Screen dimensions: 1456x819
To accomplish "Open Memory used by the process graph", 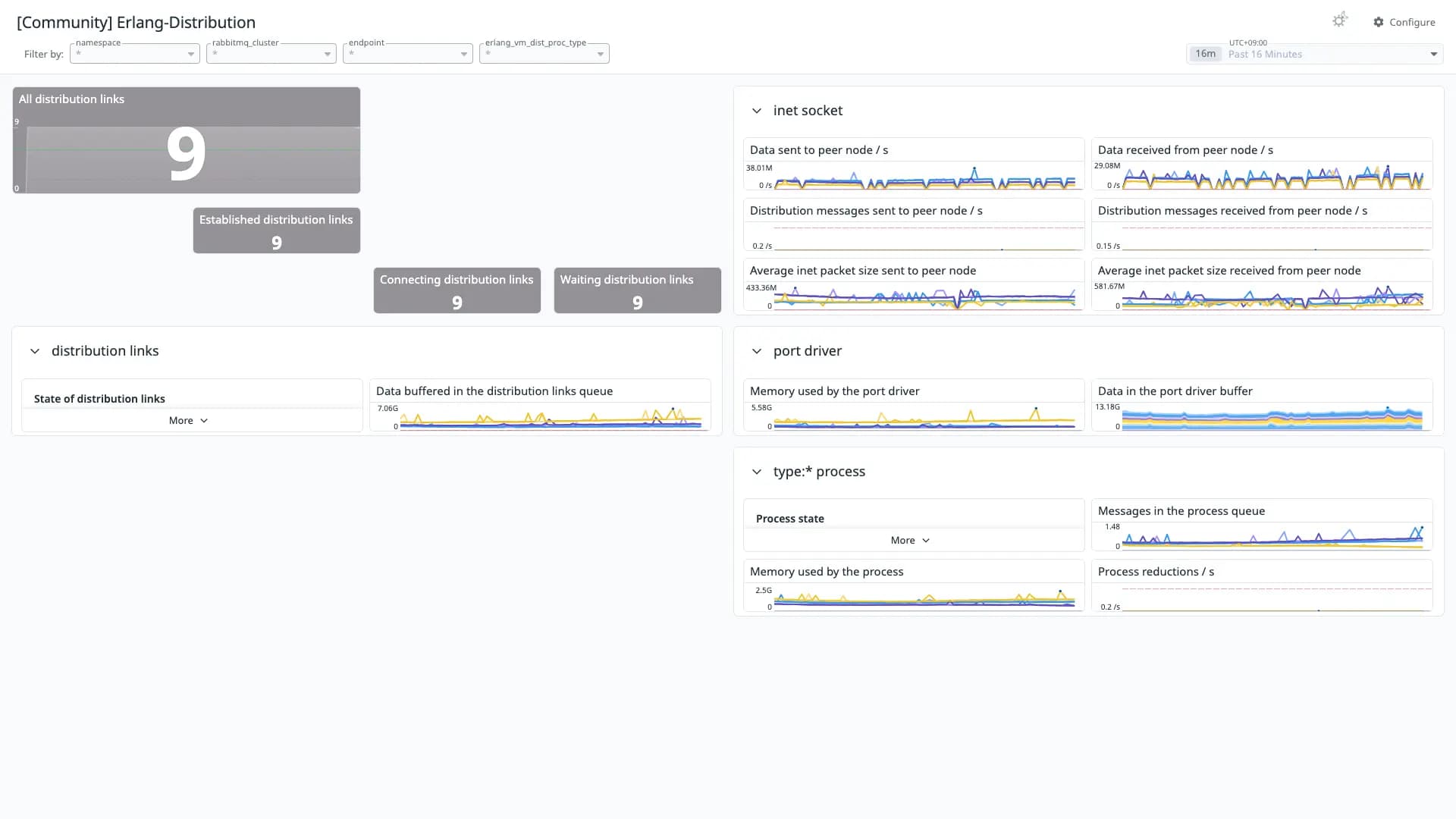I will pyautogui.click(x=914, y=585).
